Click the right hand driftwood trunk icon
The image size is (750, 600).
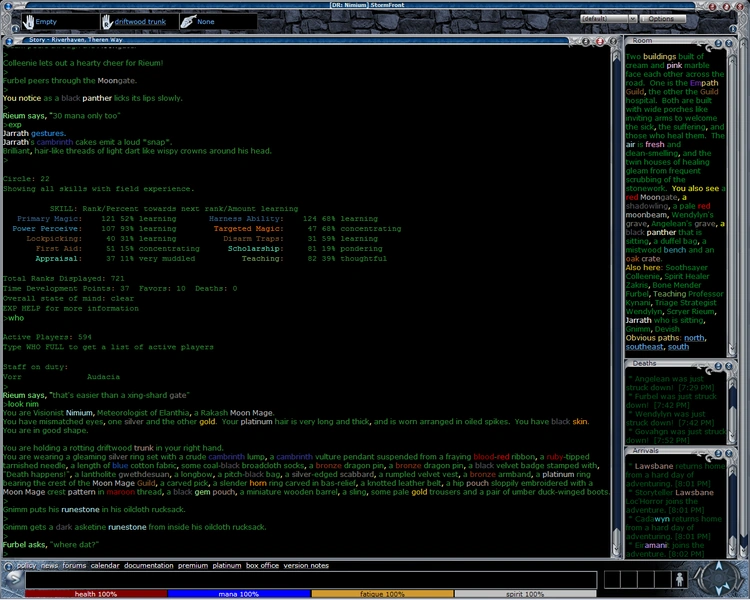108,21
